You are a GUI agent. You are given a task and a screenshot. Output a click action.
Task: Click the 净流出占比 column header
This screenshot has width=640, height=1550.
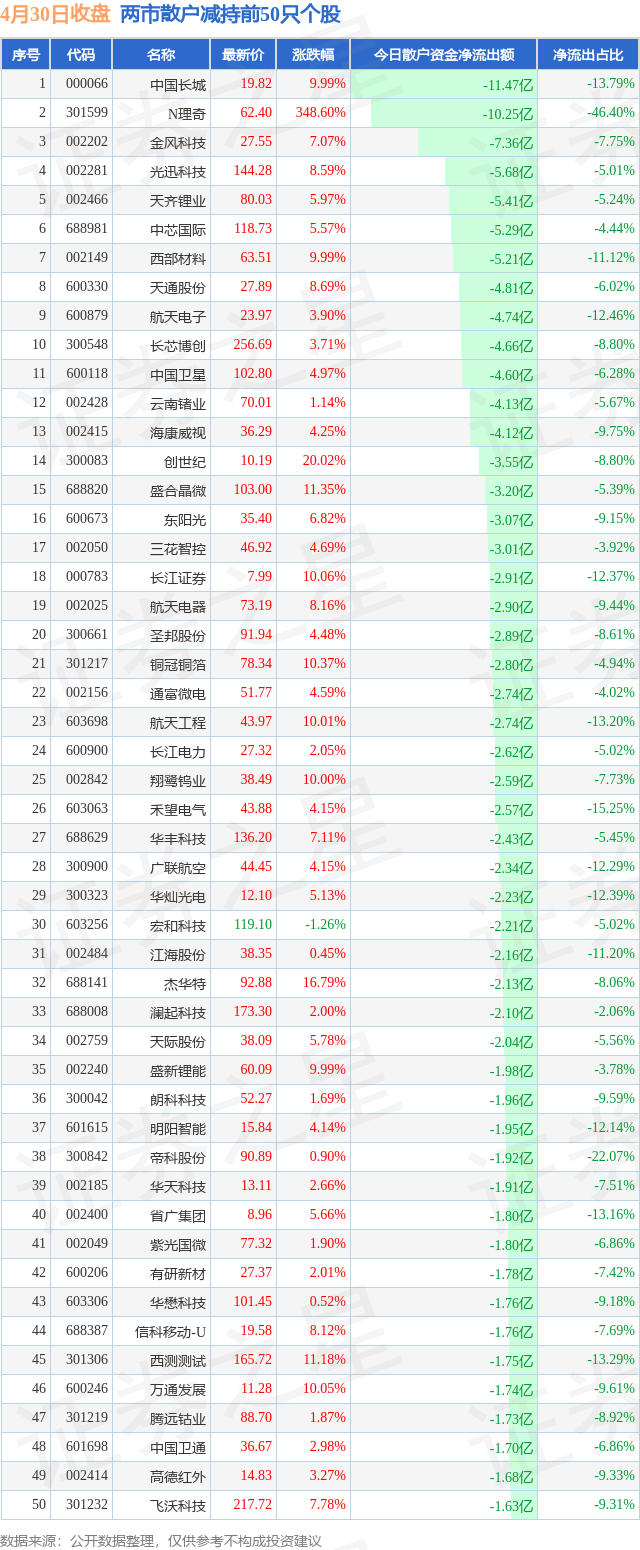(x=588, y=55)
